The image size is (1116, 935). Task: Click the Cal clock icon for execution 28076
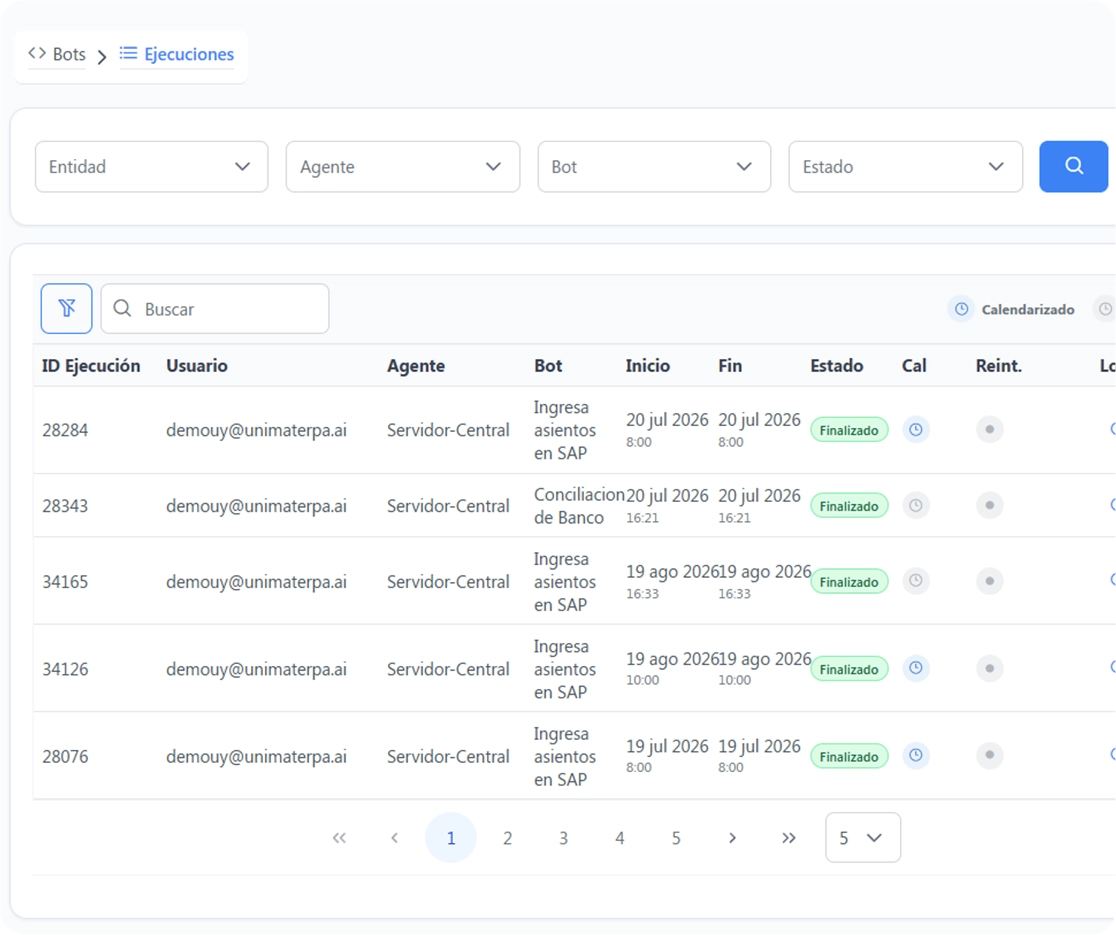tap(916, 755)
